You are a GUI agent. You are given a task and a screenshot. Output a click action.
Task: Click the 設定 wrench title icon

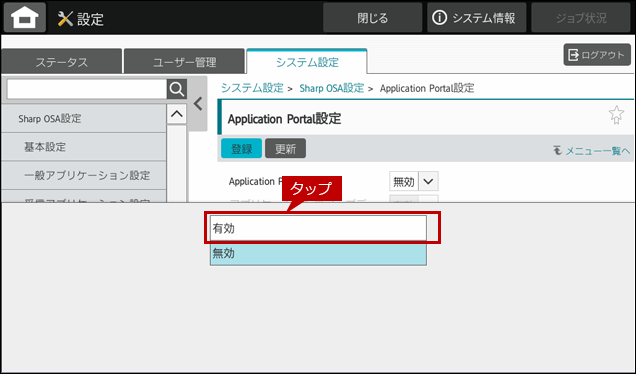(65, 19)
